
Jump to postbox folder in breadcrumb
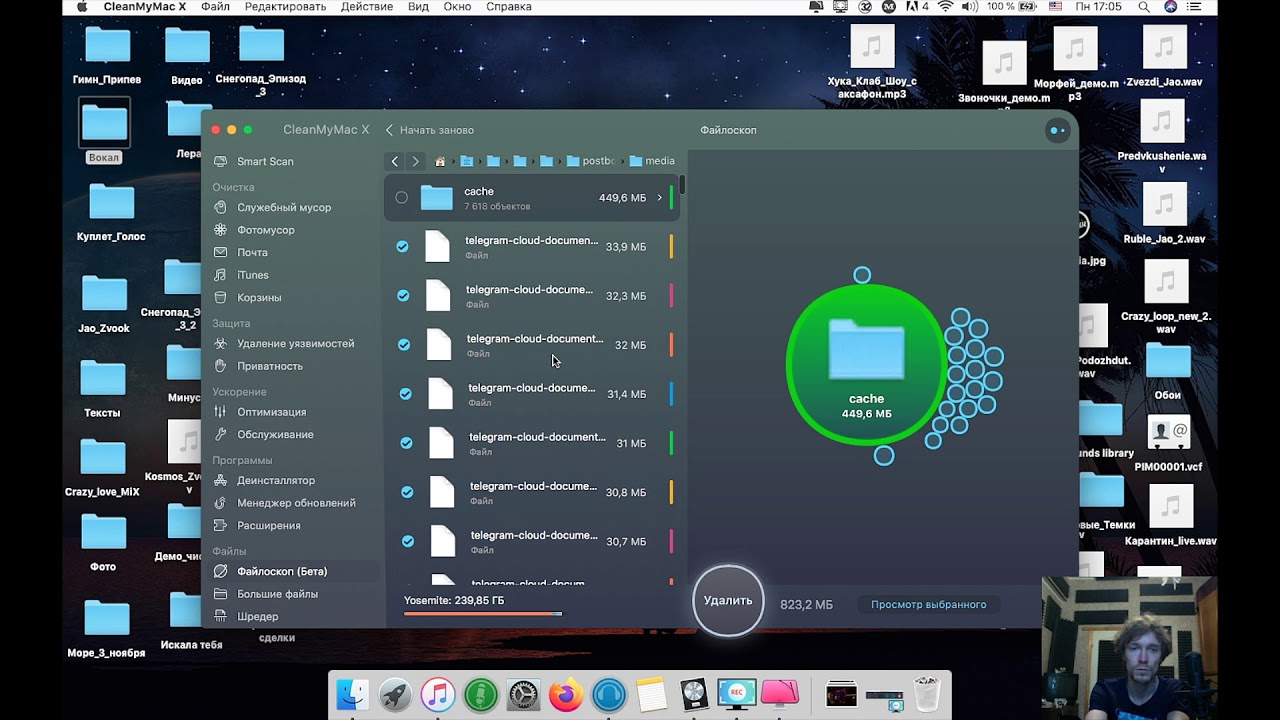(x=590, y=161)
